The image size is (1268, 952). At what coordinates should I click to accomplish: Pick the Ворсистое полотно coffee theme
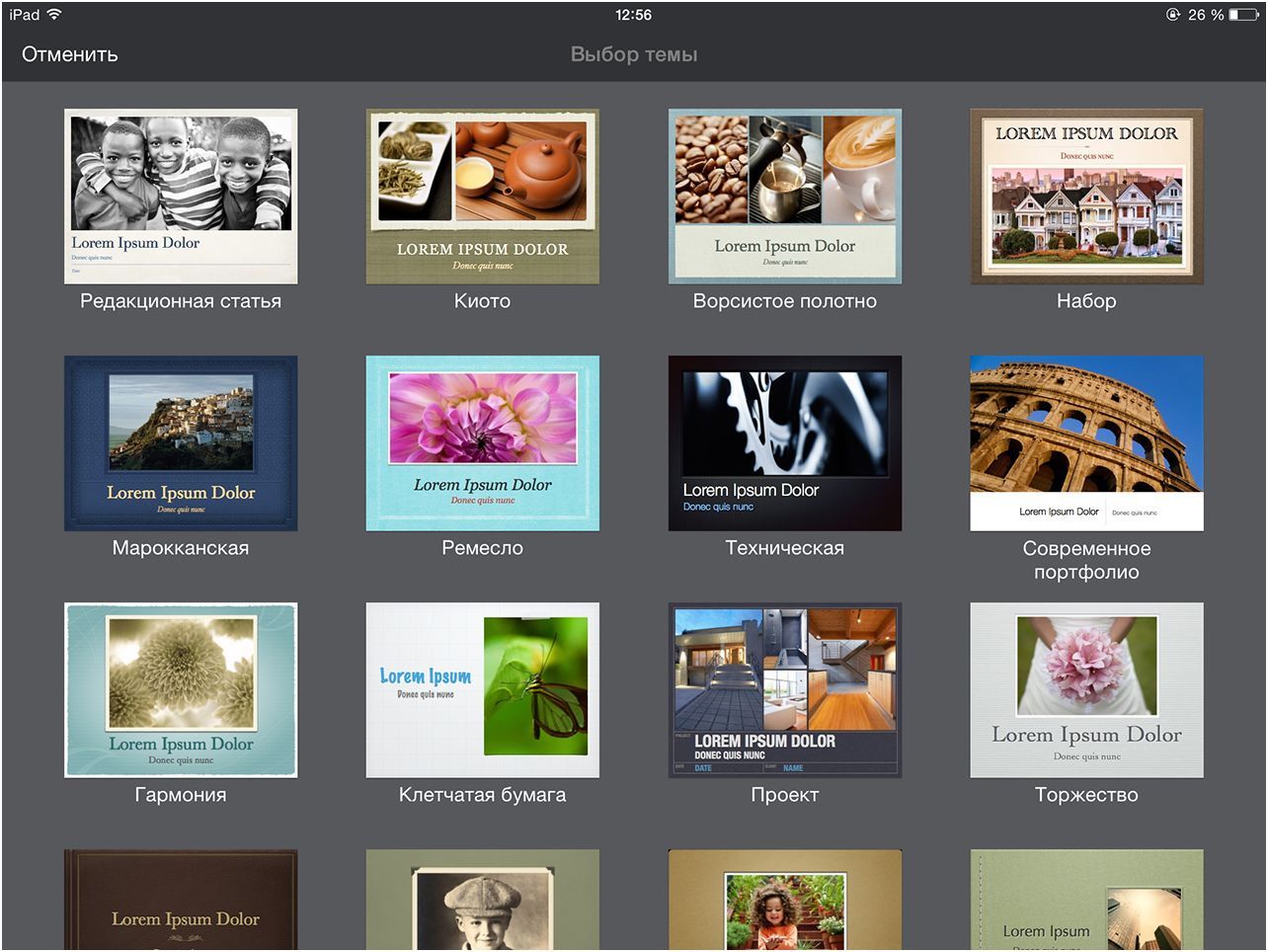(x=784, y=197)
